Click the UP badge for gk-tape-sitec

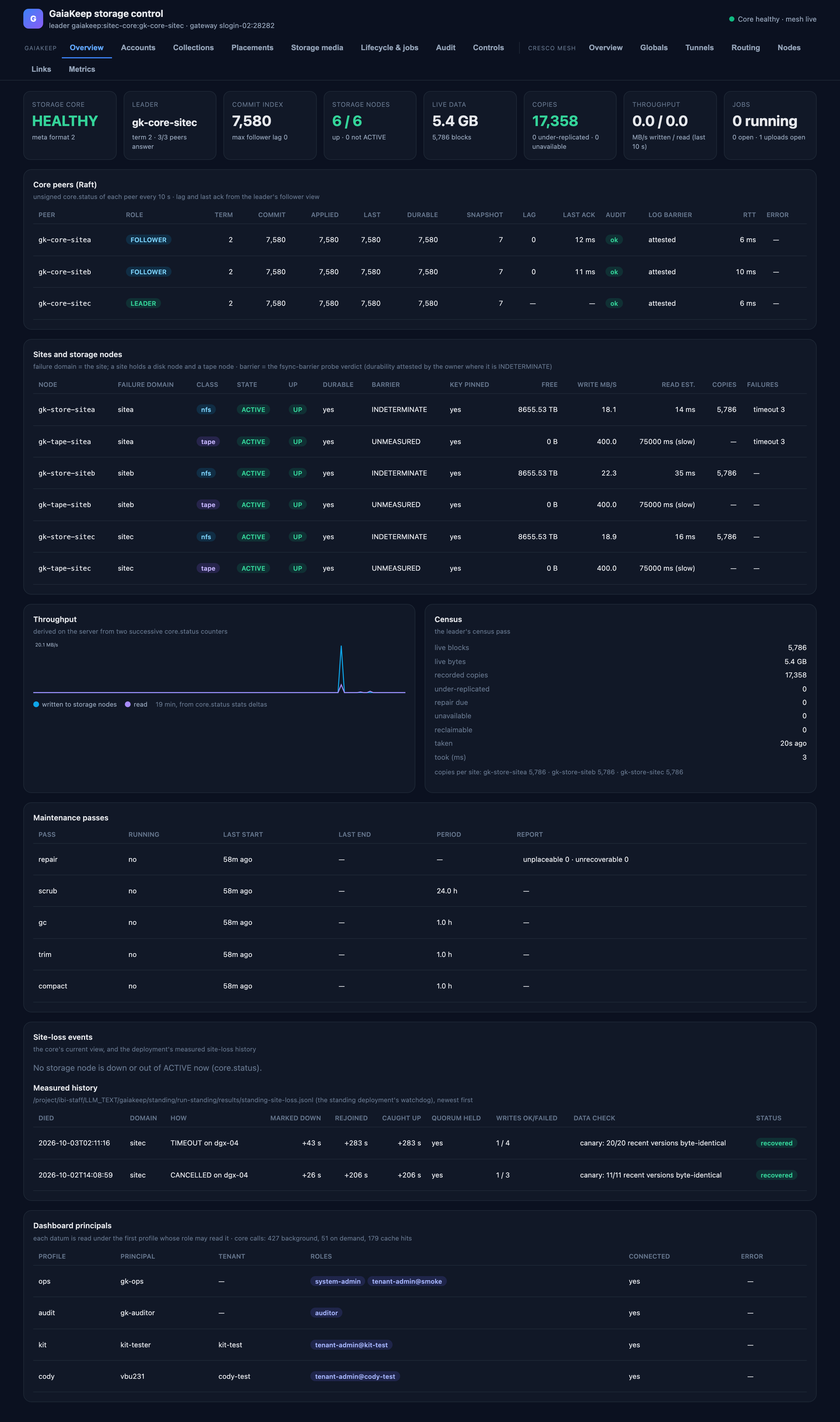tap(298, 568)
